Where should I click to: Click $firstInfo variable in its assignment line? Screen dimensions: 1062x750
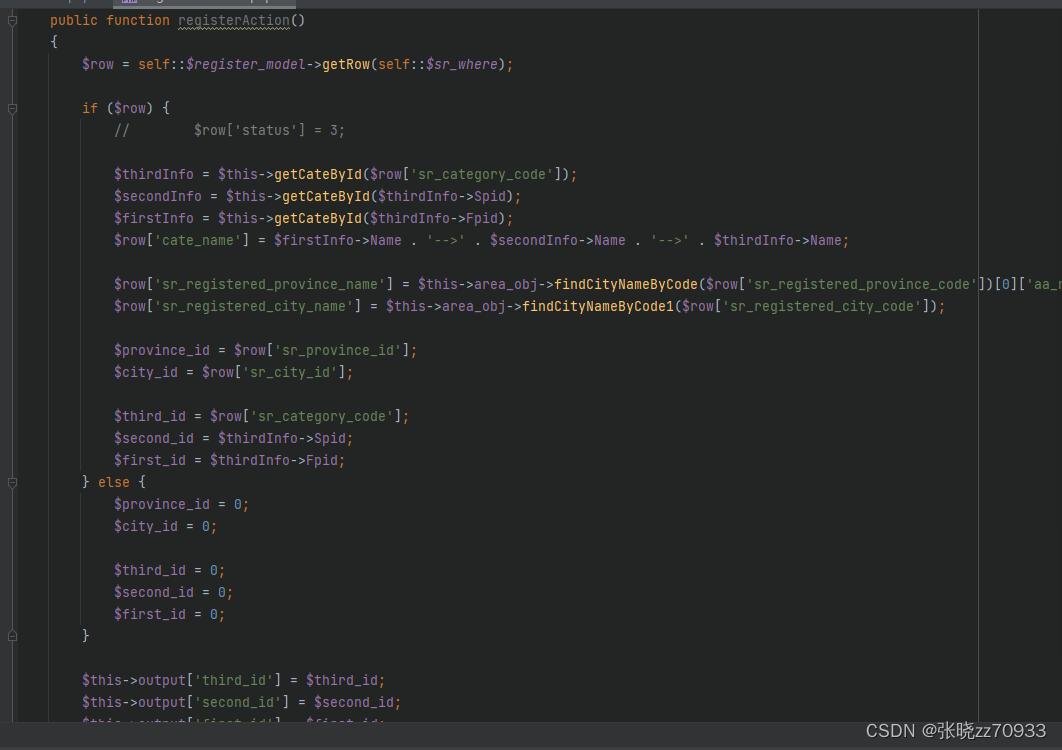pos(154,218)
